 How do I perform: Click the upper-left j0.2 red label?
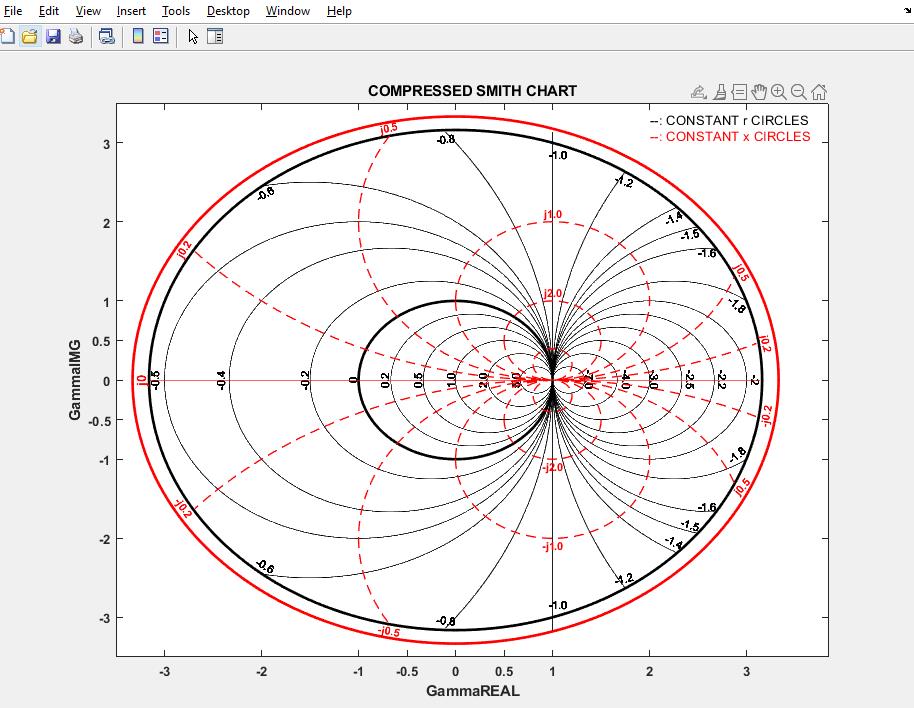point(184,249)
